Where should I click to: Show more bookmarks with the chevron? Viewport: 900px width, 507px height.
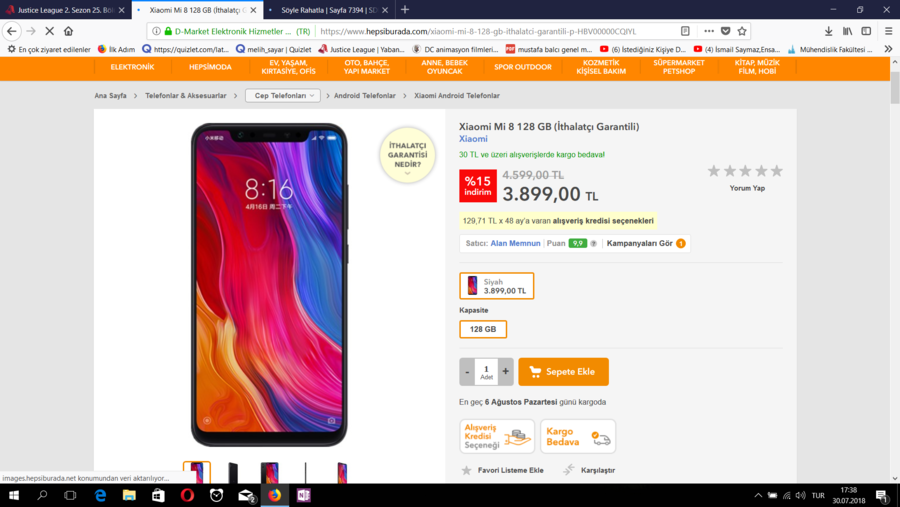[888, 49]
